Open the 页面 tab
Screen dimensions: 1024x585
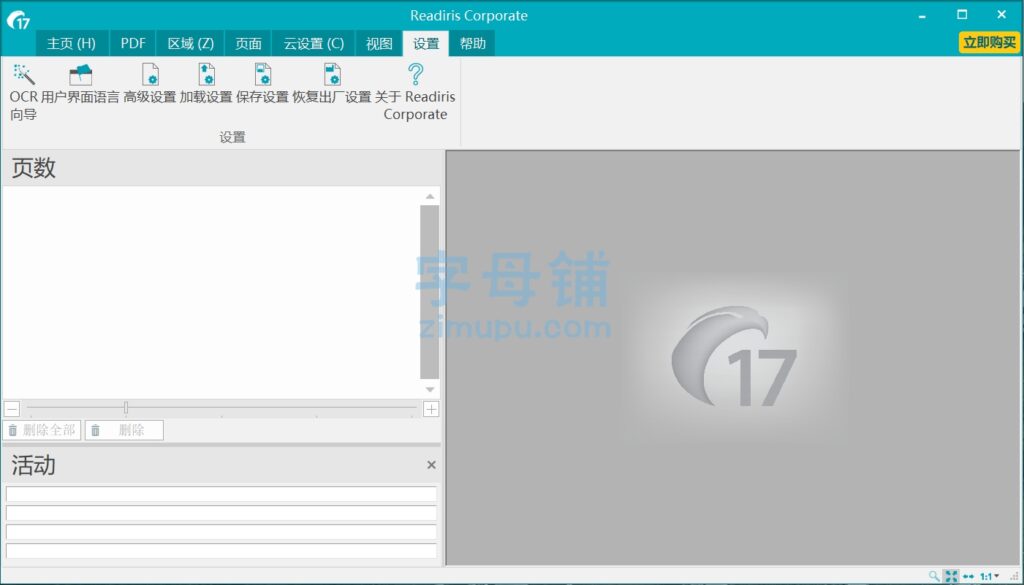[248, 44]
